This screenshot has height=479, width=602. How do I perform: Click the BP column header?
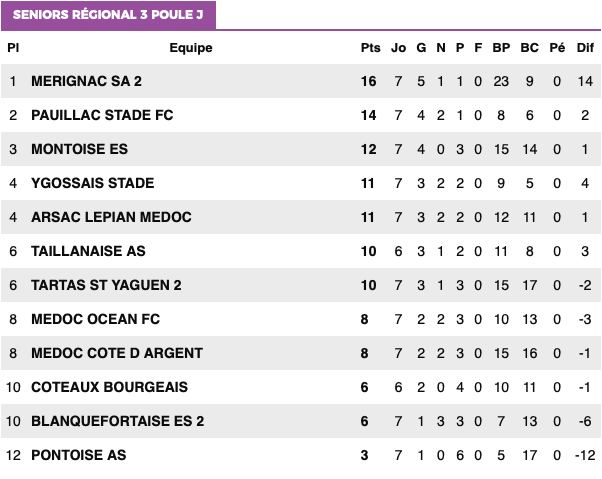point(501,48)
